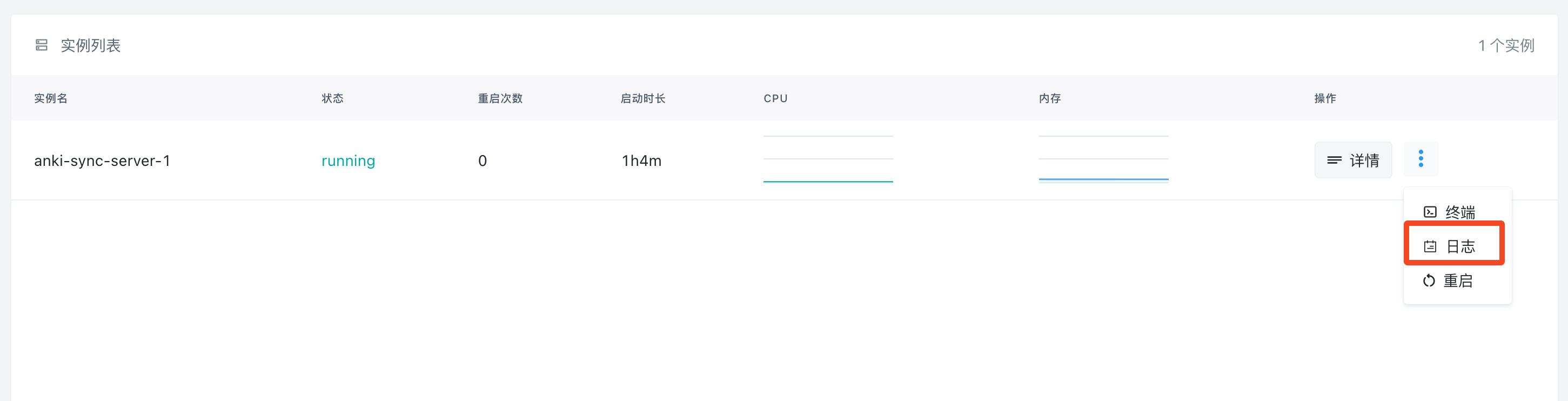Image resolution: width=1568 pixels, height=401 pixels.
Task: Click the 实例名 column header
Action: pos(51,98)
